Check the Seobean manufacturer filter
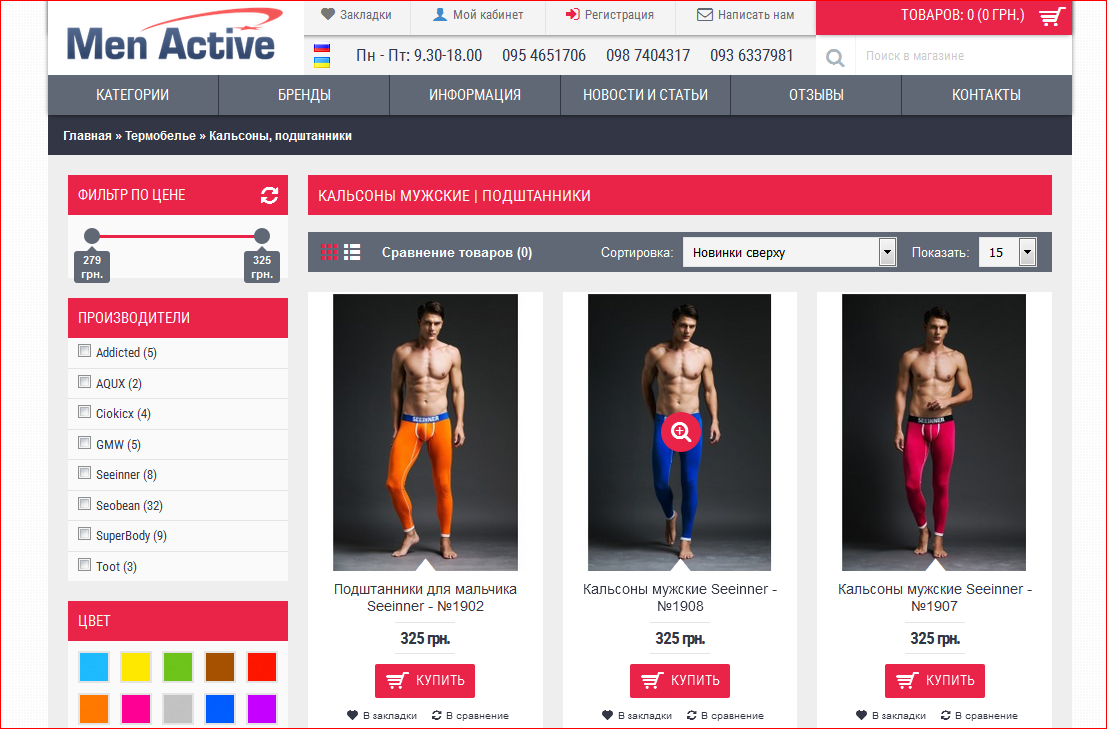1107x729 pixels. 85,504
